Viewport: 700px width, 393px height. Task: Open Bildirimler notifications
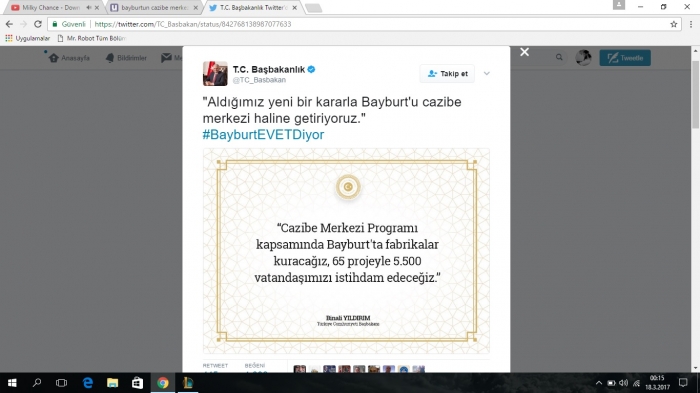pos(126,58)
